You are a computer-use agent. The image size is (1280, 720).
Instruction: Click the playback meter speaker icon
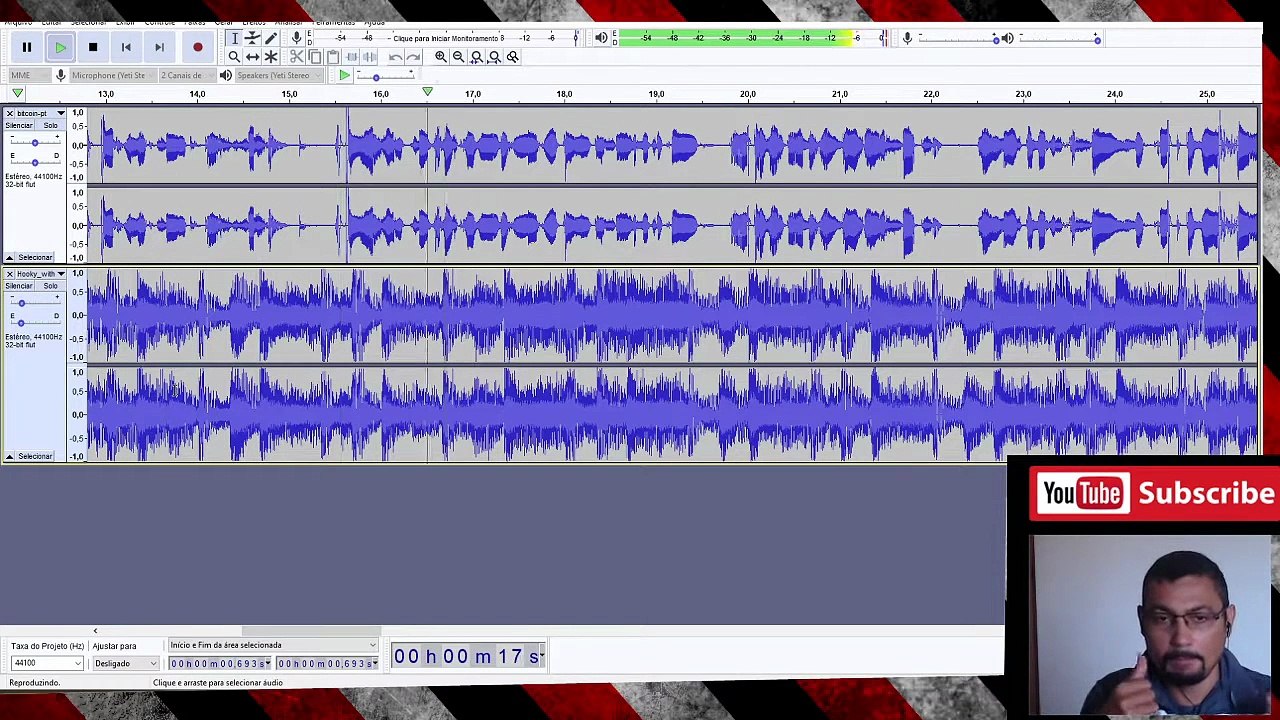[x=601, y=38]
